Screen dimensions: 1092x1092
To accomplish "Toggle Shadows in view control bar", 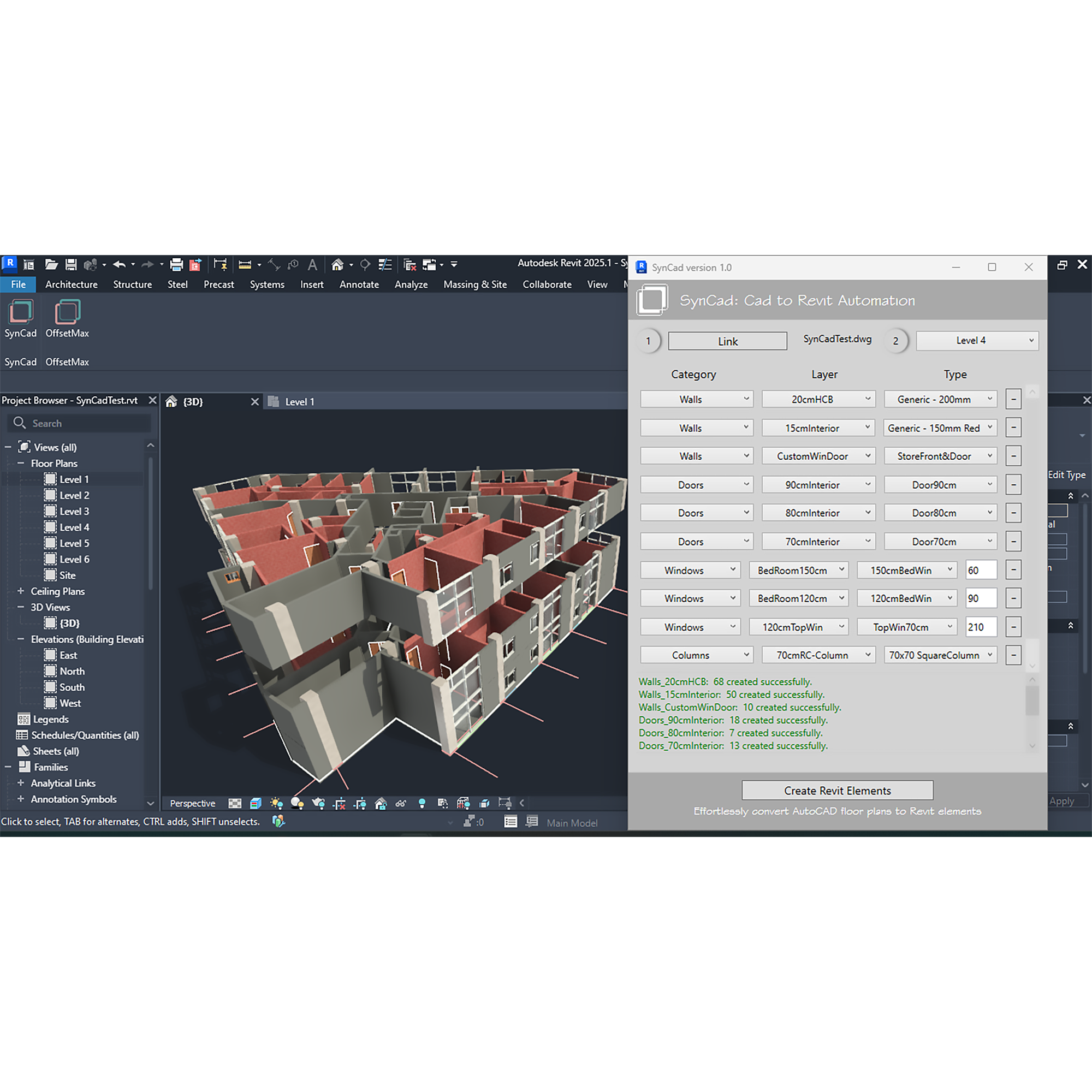I will (x=296, y=803).
